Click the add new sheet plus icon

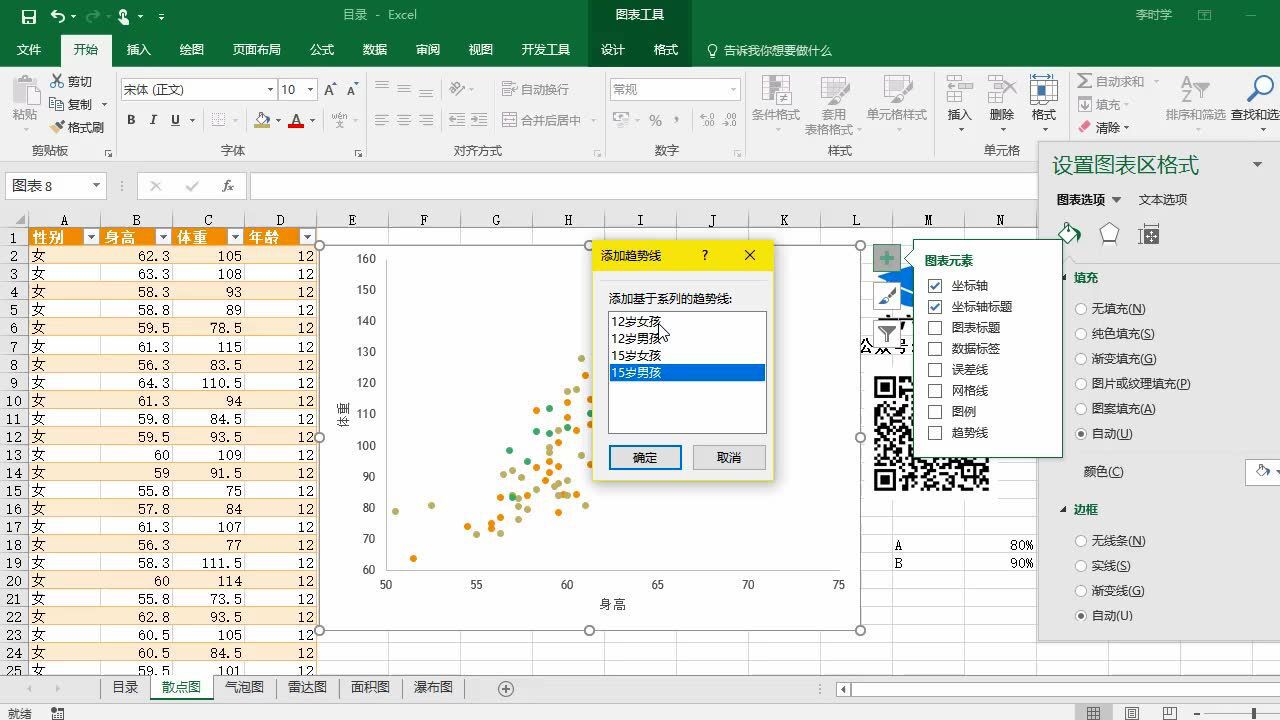coord(506,688)
